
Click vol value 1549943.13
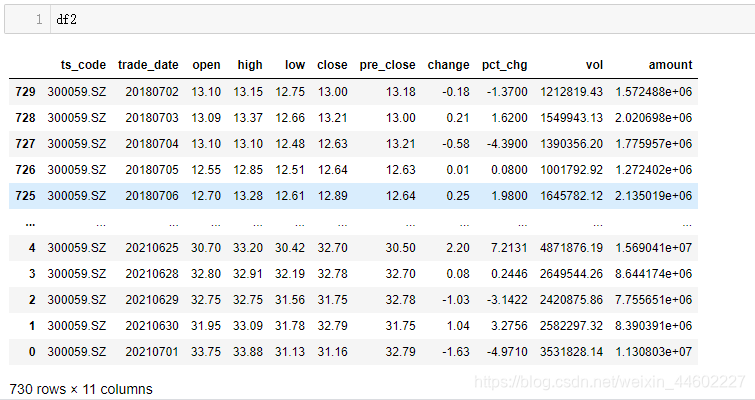point(571,117)
